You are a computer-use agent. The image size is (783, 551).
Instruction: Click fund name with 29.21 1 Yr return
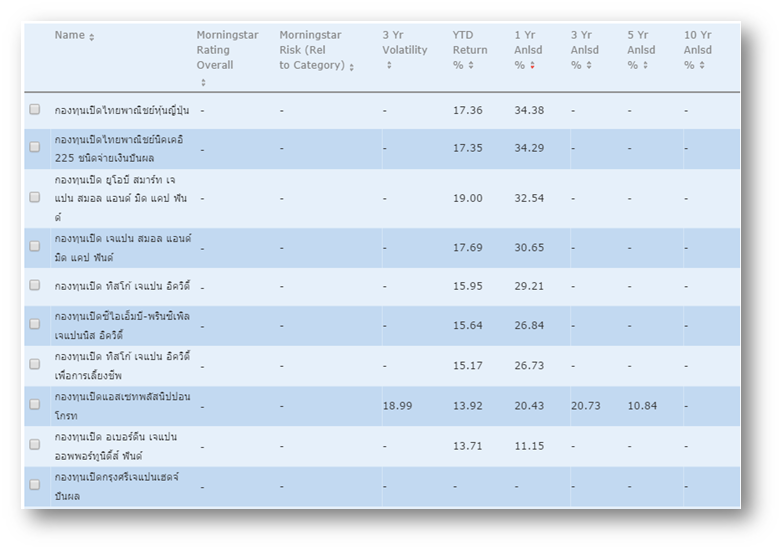click(122, 286)
